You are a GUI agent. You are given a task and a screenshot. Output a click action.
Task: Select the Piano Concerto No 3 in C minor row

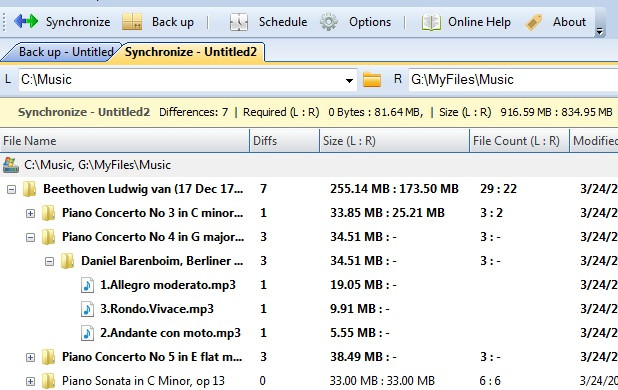(153, 213)
